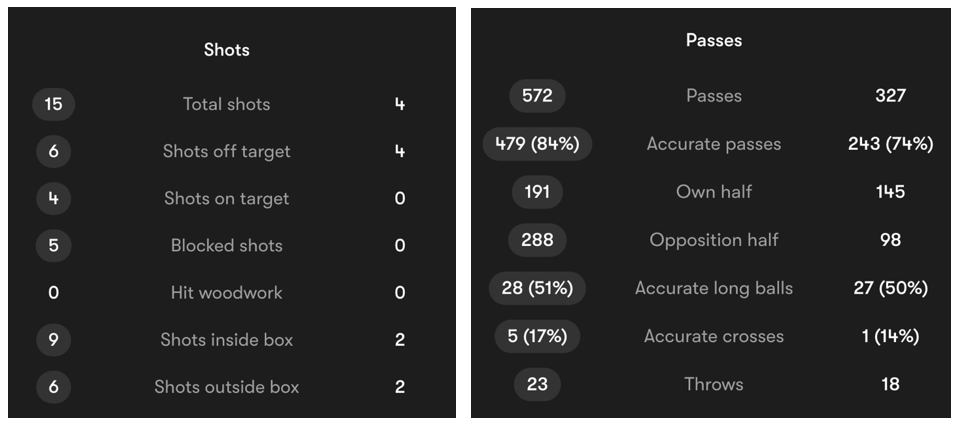Click the Total shots label

pos(226,104)
